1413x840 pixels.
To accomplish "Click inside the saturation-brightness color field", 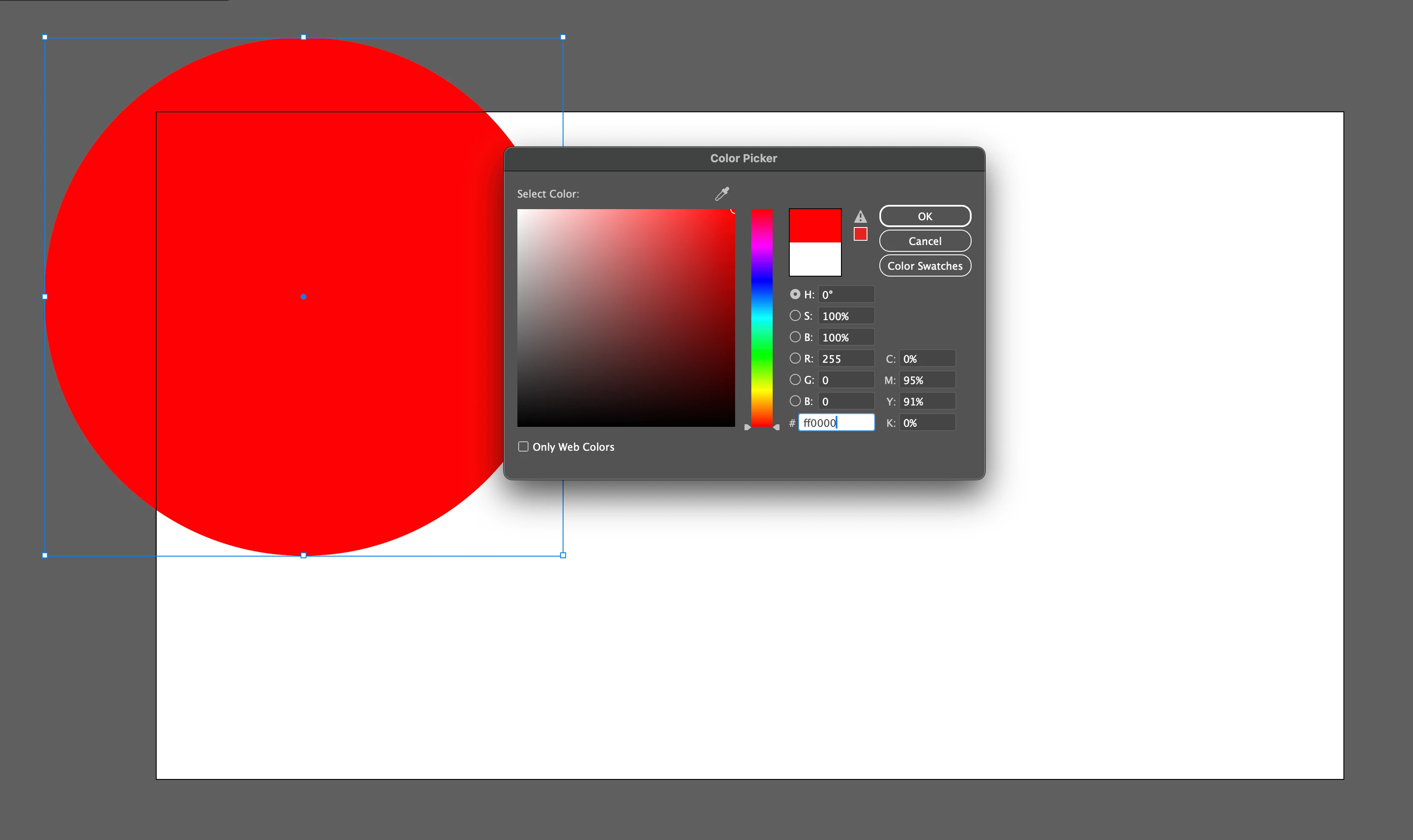I will pyautogui.click(x=625, y=318).
